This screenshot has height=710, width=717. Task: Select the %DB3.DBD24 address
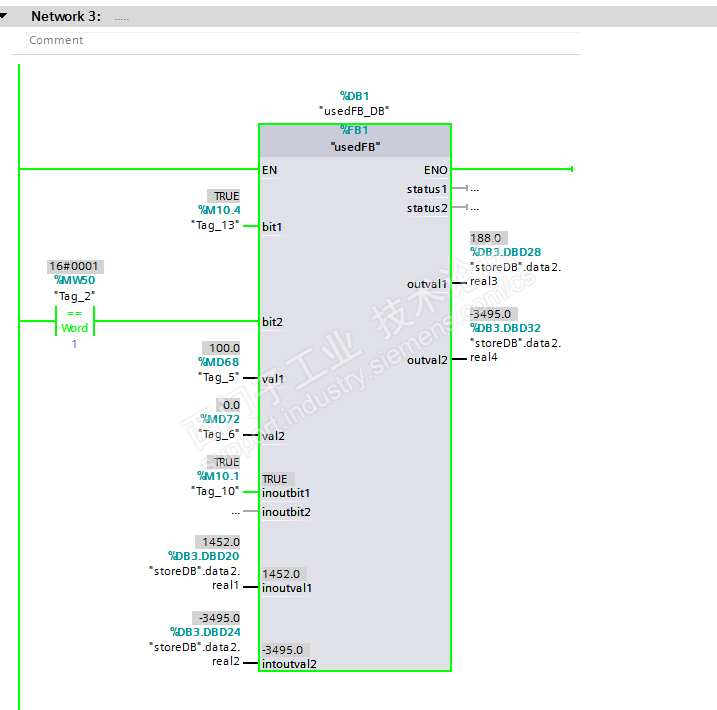pyautogui.click(x=205, y=632)
